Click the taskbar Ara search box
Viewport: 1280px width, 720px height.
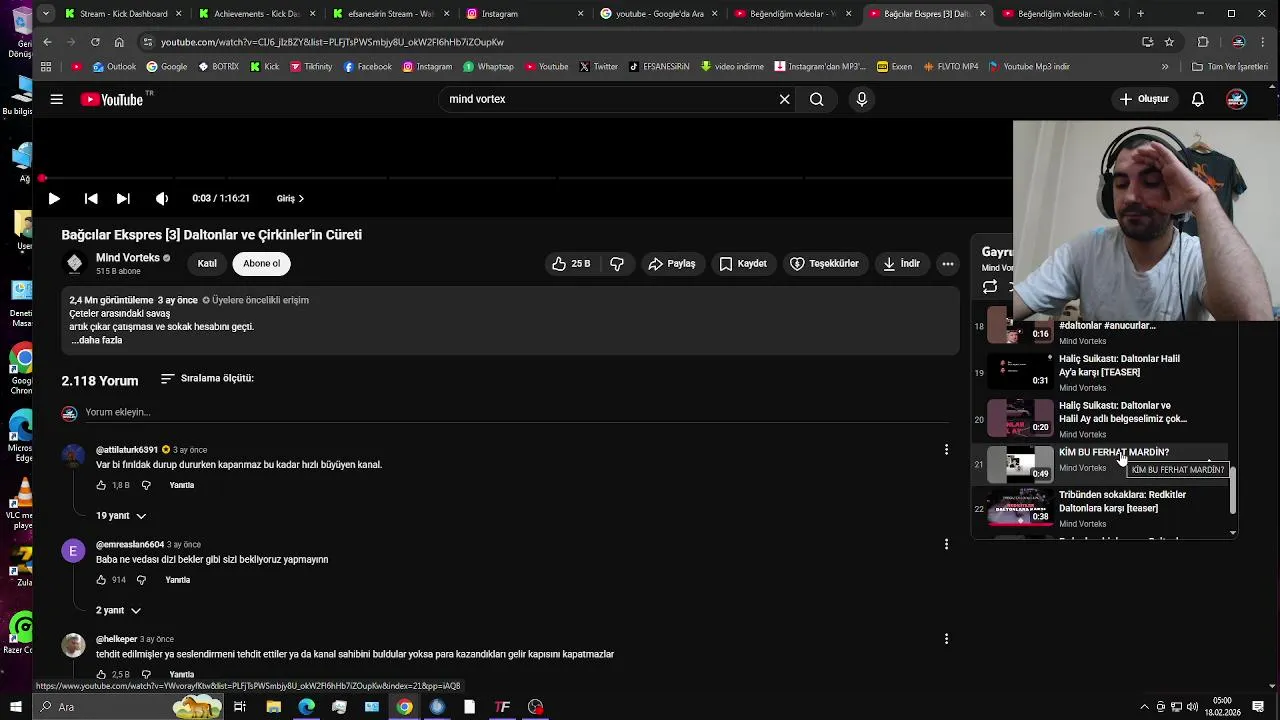(x=128, y=707)
